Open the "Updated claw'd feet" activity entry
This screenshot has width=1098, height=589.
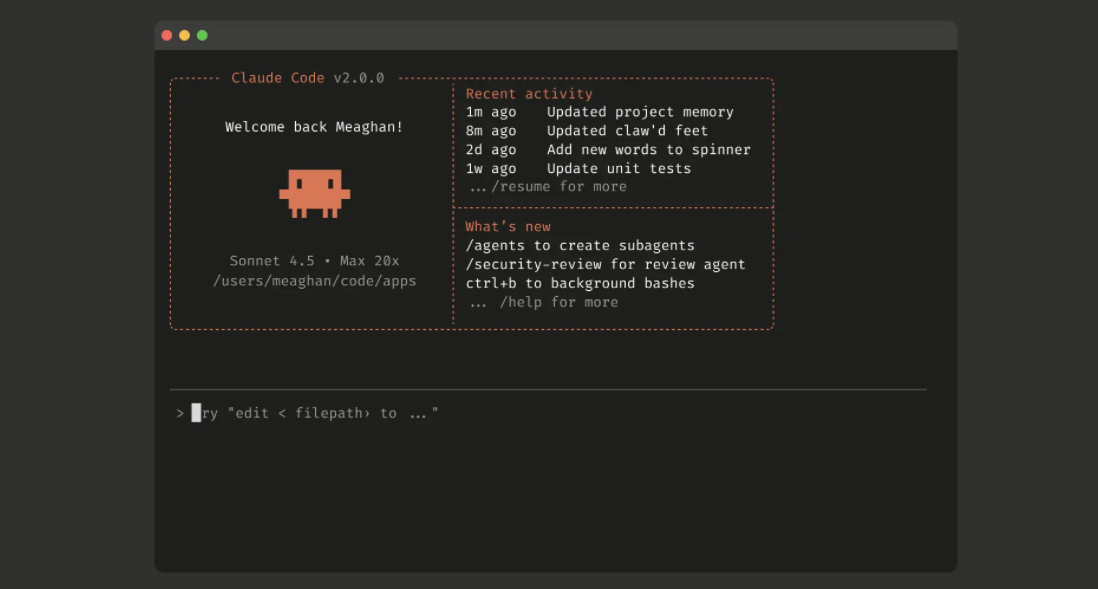tap(627, 131)
